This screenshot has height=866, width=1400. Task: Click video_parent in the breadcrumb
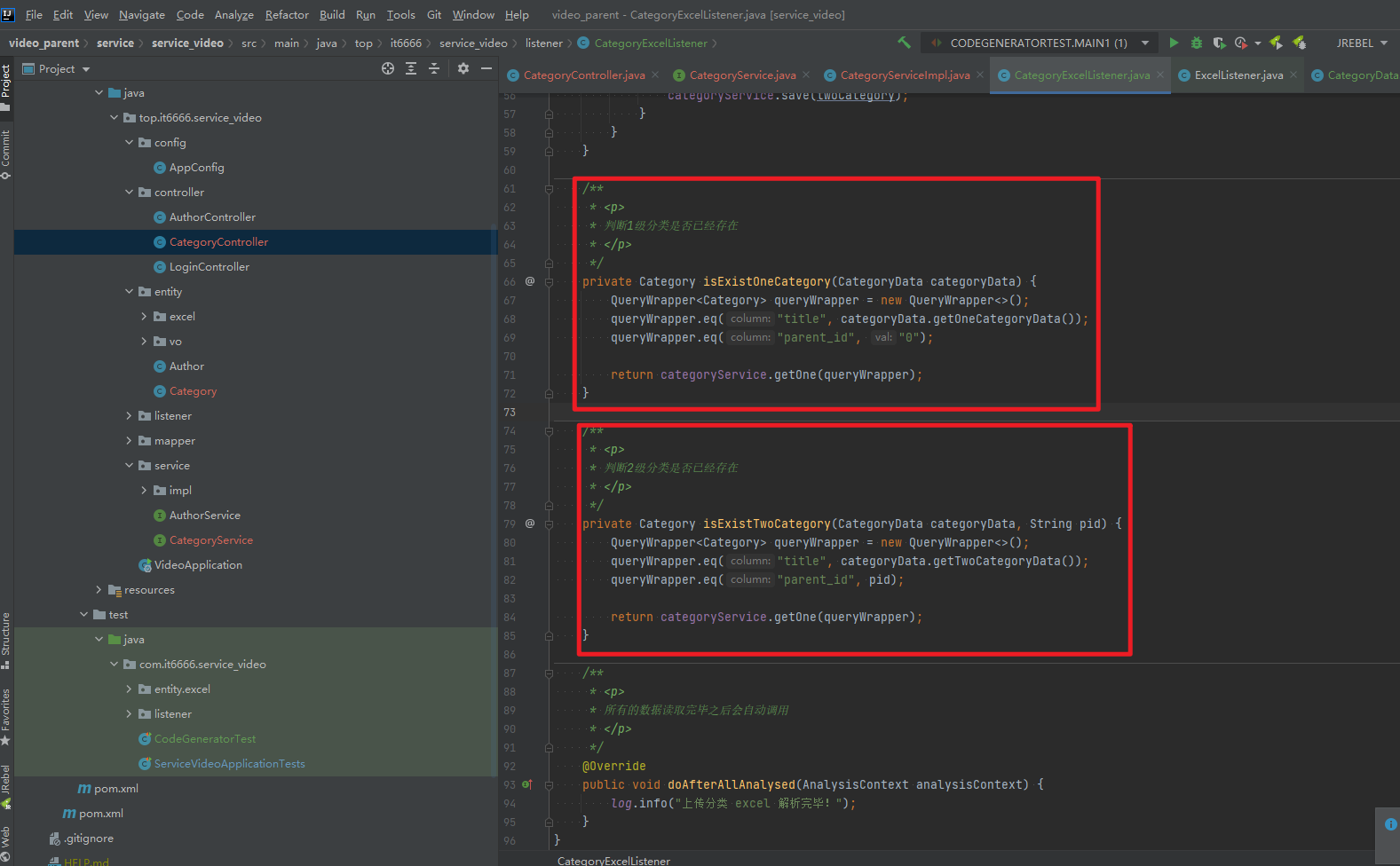[44, 43]
